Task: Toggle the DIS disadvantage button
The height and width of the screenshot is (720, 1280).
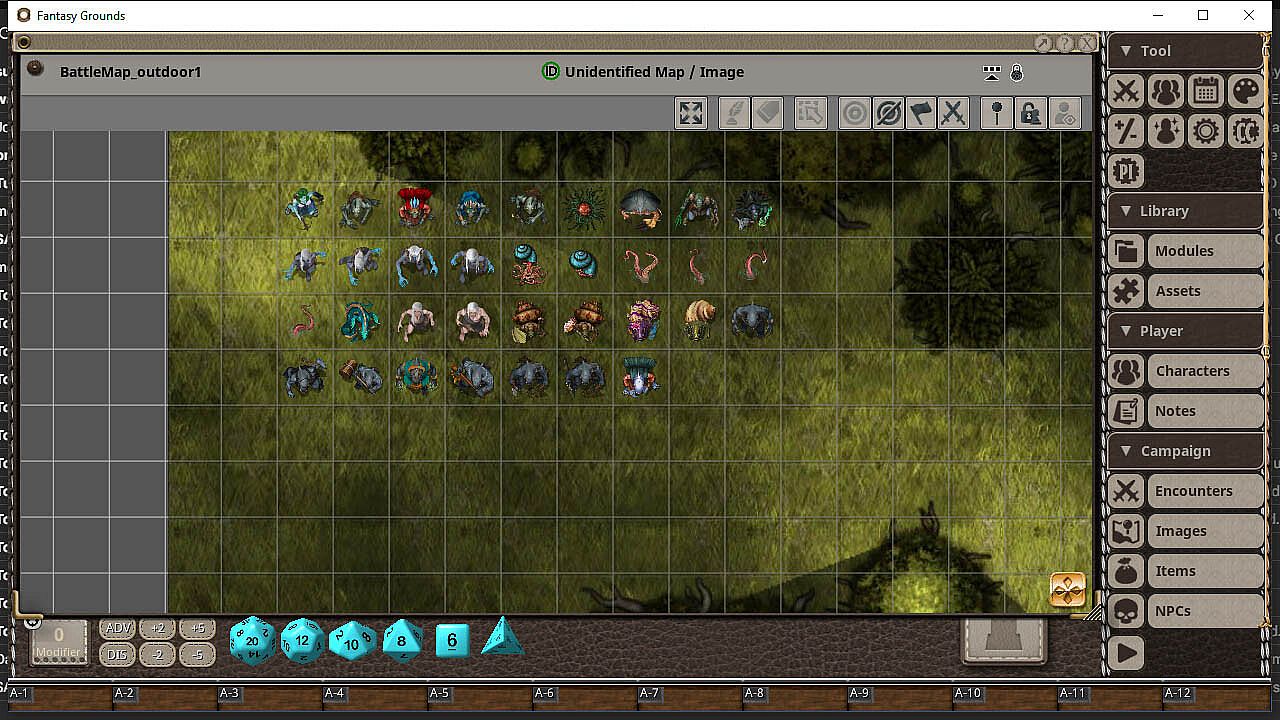Action: [x=118, y=655]
